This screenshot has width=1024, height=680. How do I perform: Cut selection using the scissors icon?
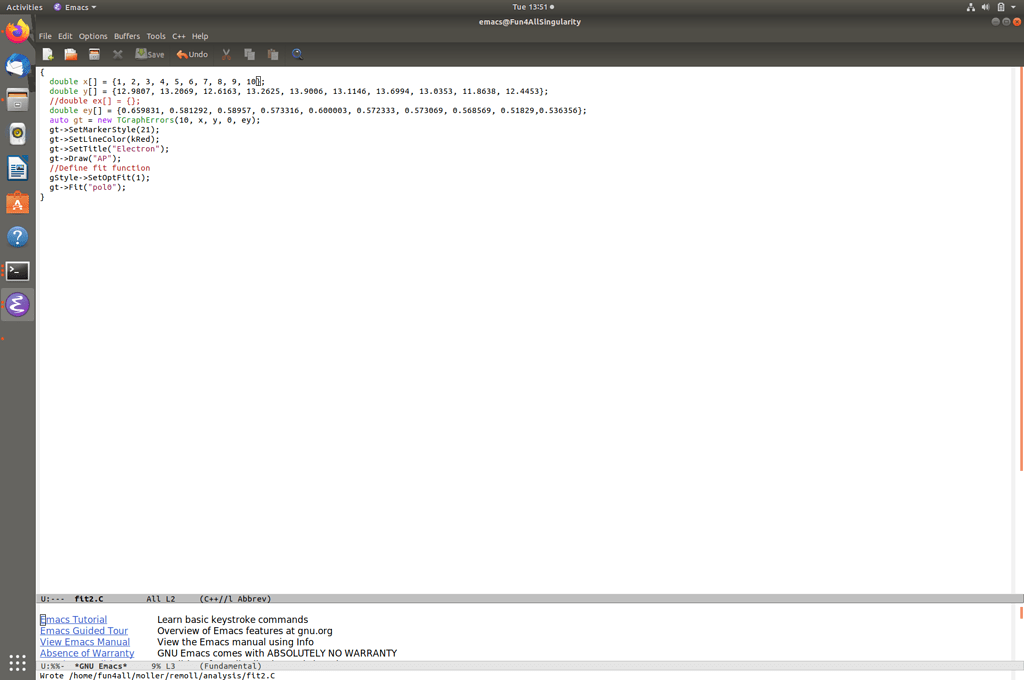225,54
